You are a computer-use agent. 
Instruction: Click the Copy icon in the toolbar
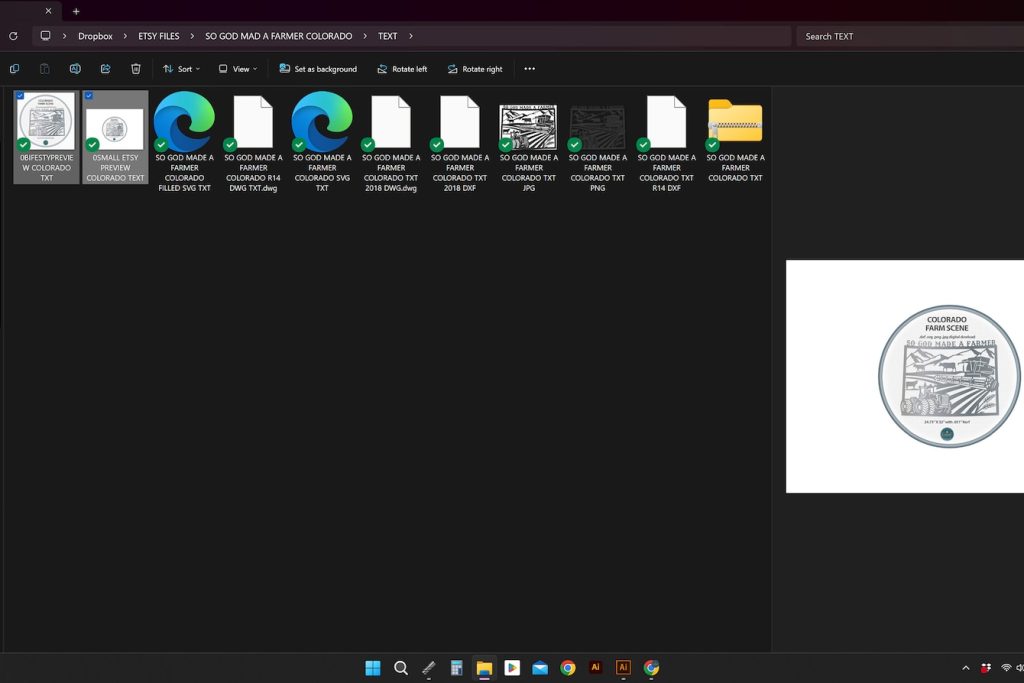(x=14, y=69)
